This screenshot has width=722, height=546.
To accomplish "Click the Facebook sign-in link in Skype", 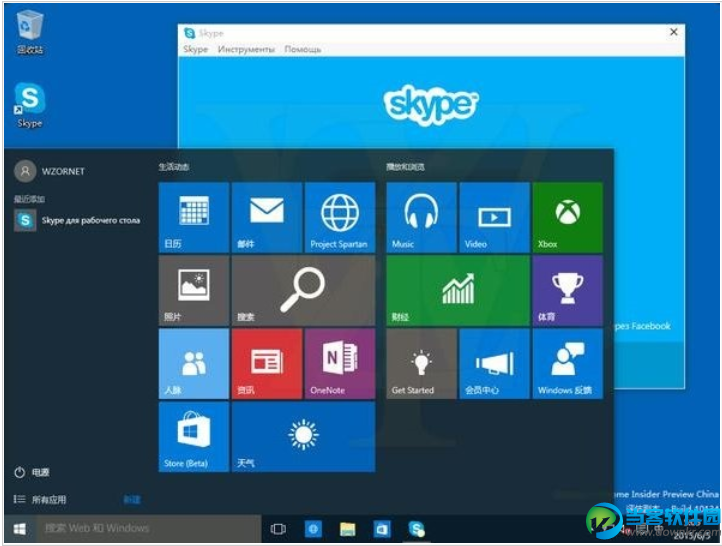I will click(643, 326).
